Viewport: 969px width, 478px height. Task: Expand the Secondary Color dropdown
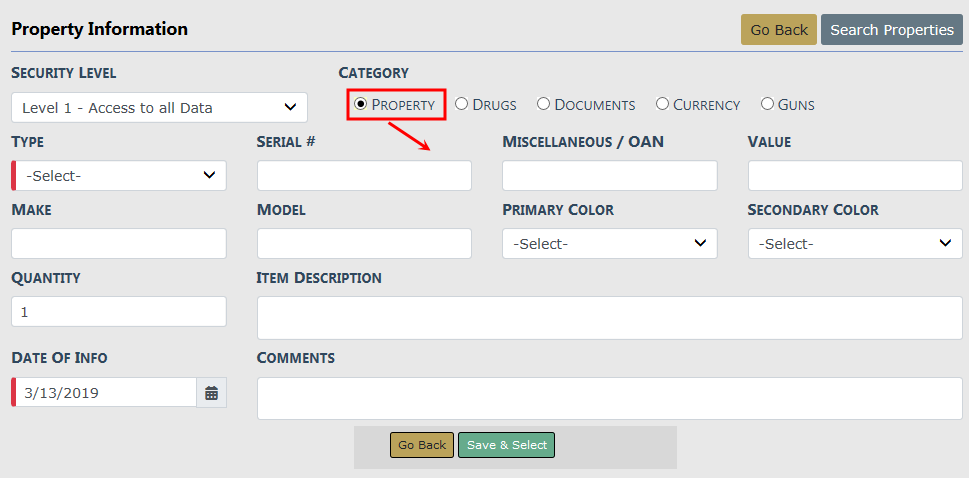[855, 244]
